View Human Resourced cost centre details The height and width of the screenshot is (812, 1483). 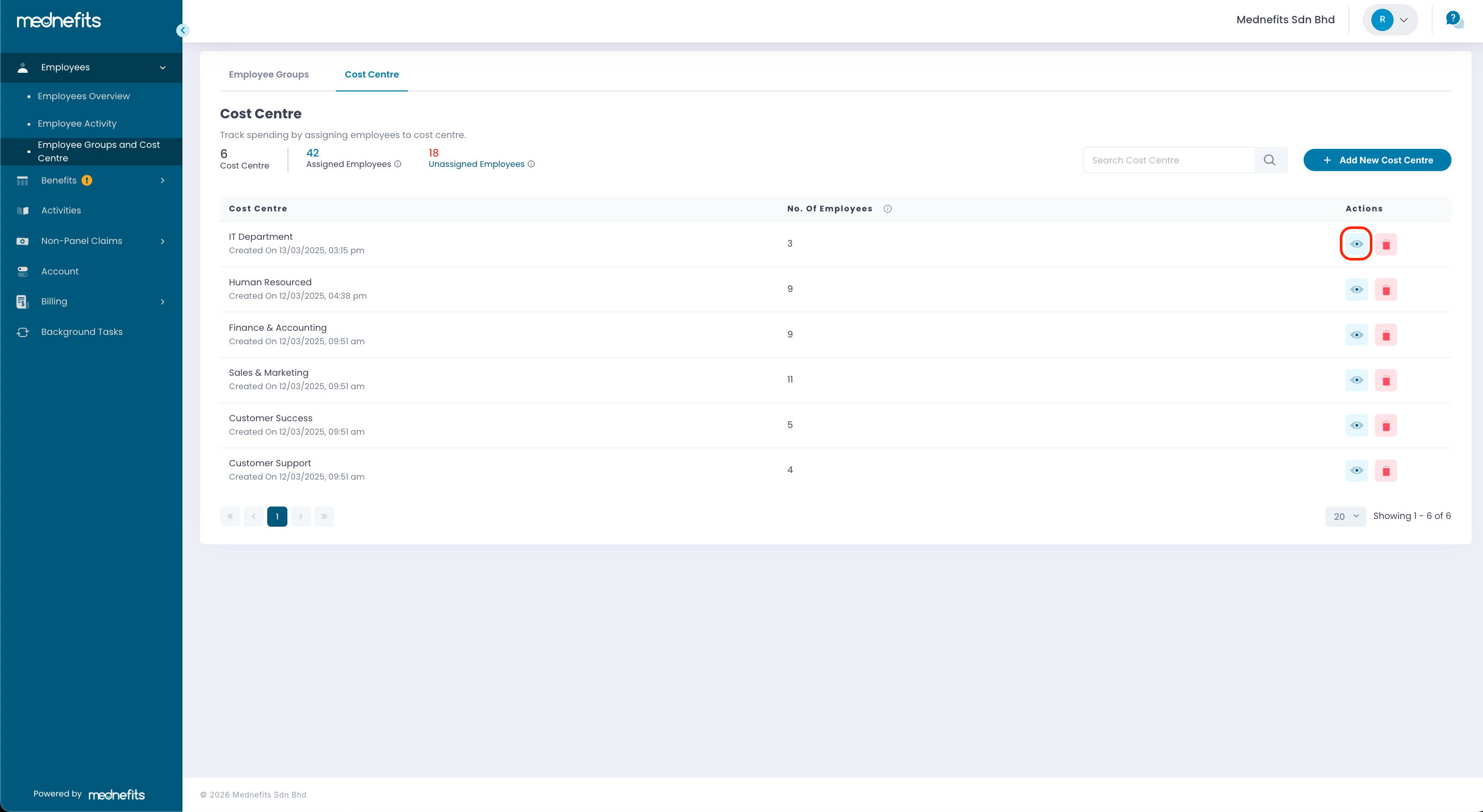tap(1356, 289)
